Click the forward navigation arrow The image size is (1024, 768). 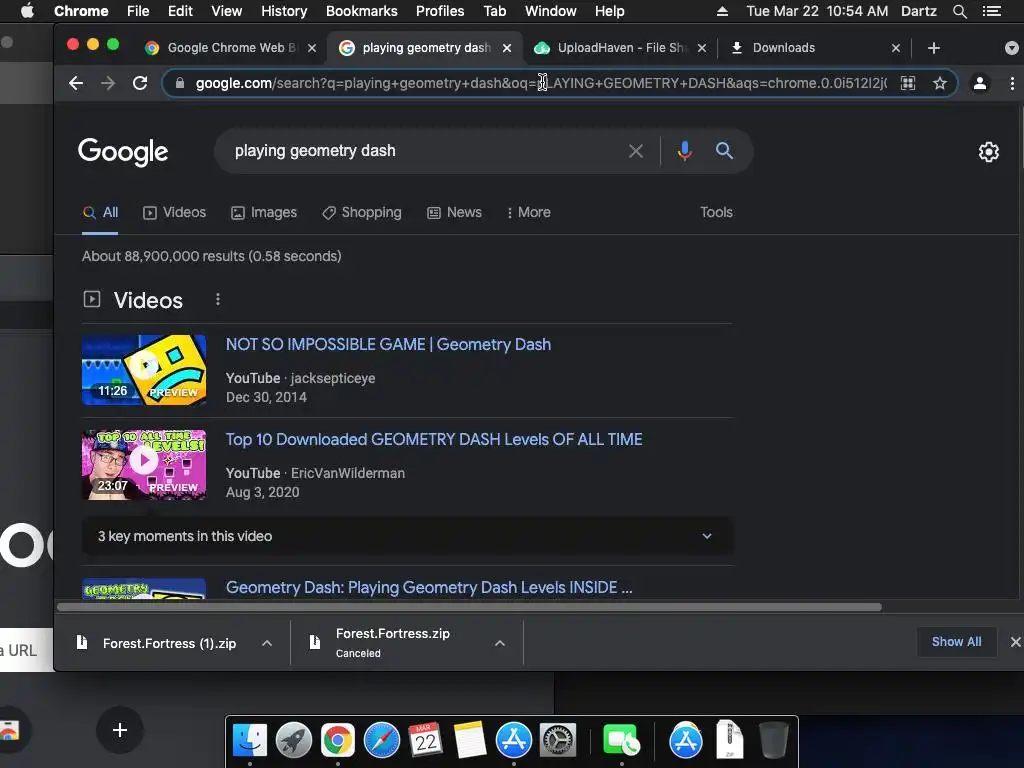108,83
